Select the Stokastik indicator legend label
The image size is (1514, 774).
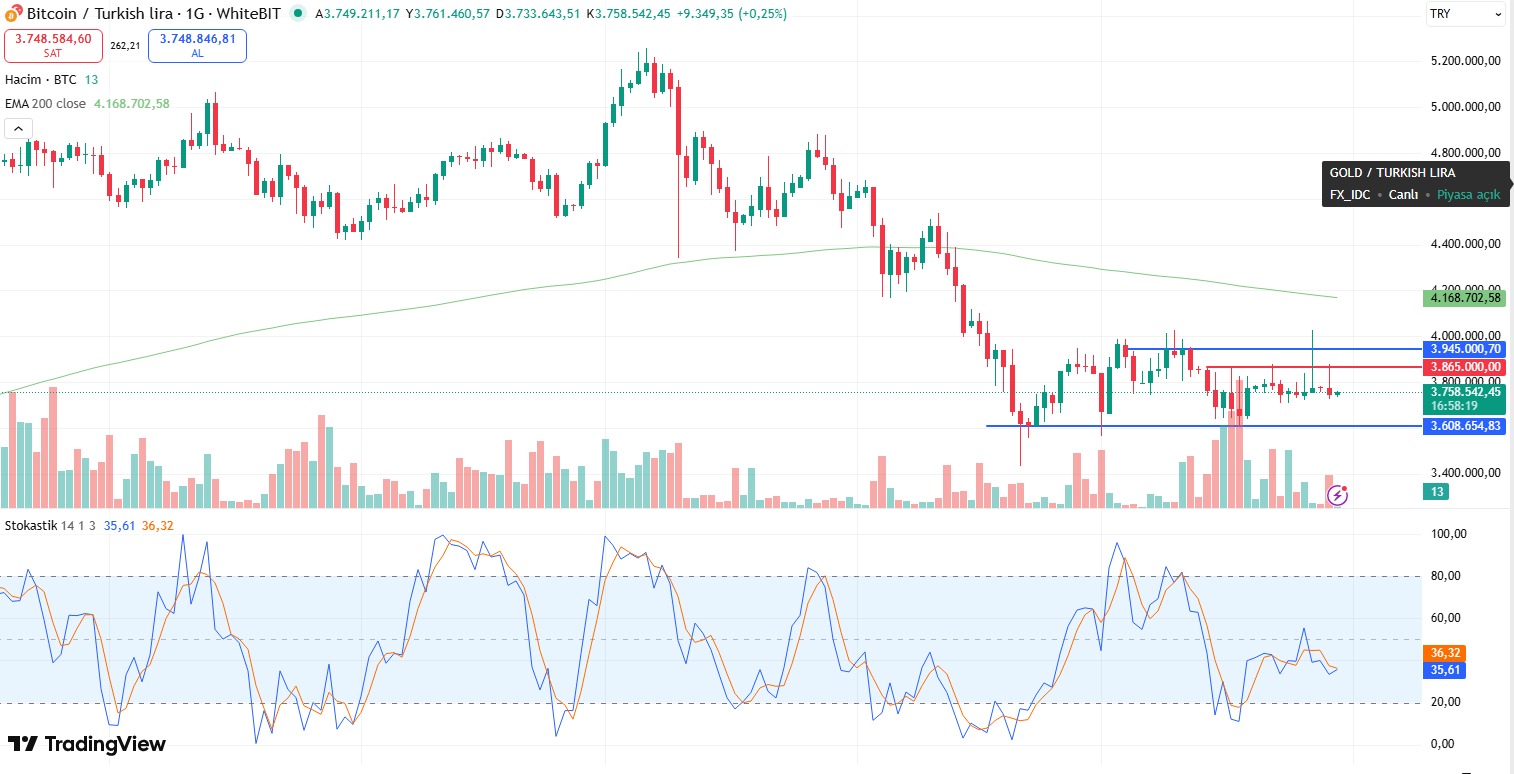pyautogui.click(x=31, y=525)
